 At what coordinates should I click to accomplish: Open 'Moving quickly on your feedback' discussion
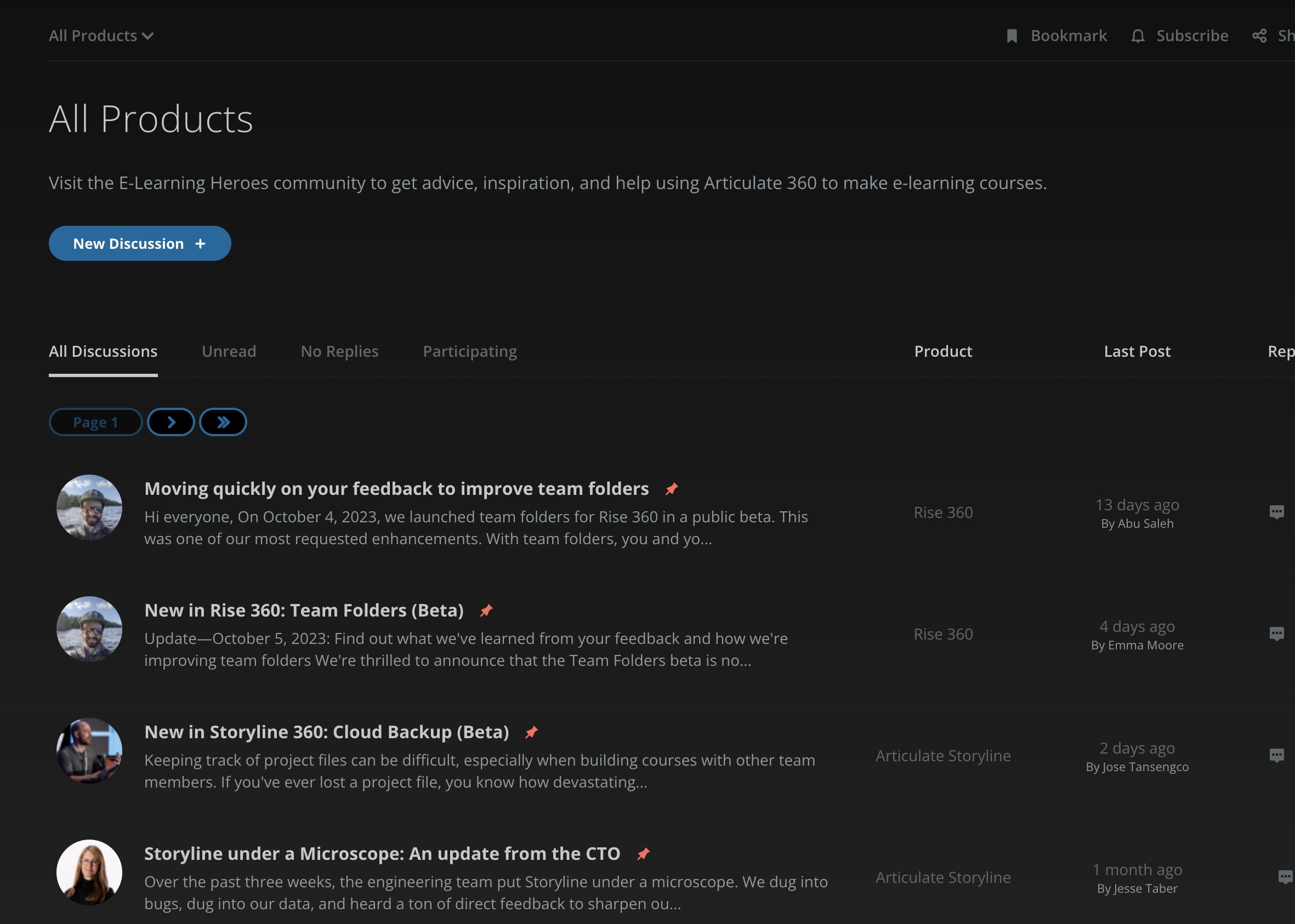pos(396,489)
